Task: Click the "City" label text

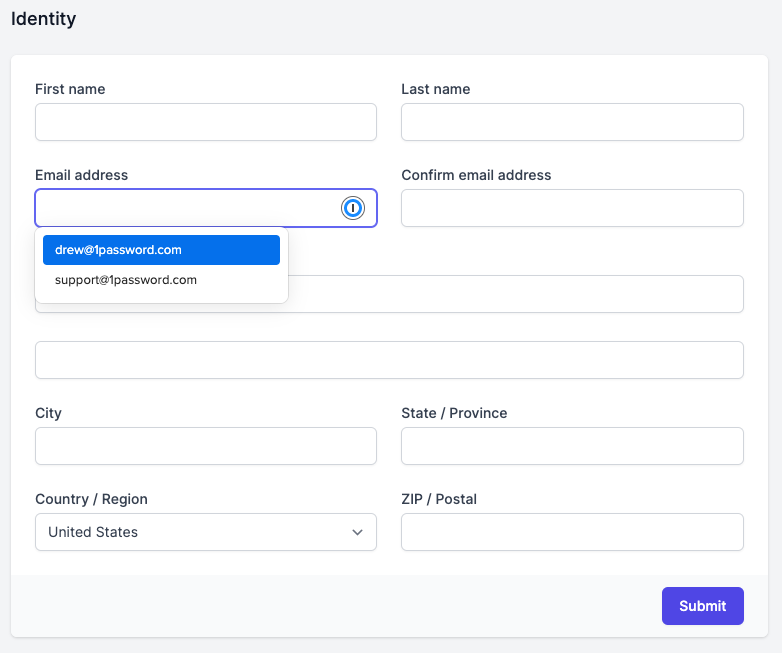Action: pos(48,413)
